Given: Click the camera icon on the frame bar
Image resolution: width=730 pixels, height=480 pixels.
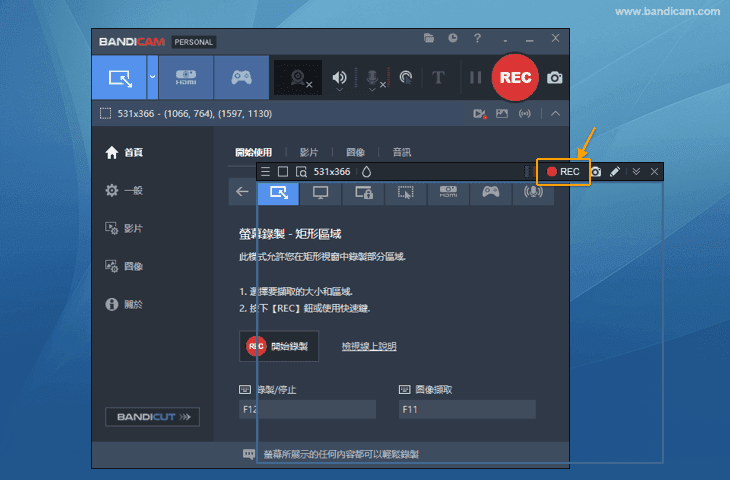Looking at the screenshot, I should click(596, 172).
